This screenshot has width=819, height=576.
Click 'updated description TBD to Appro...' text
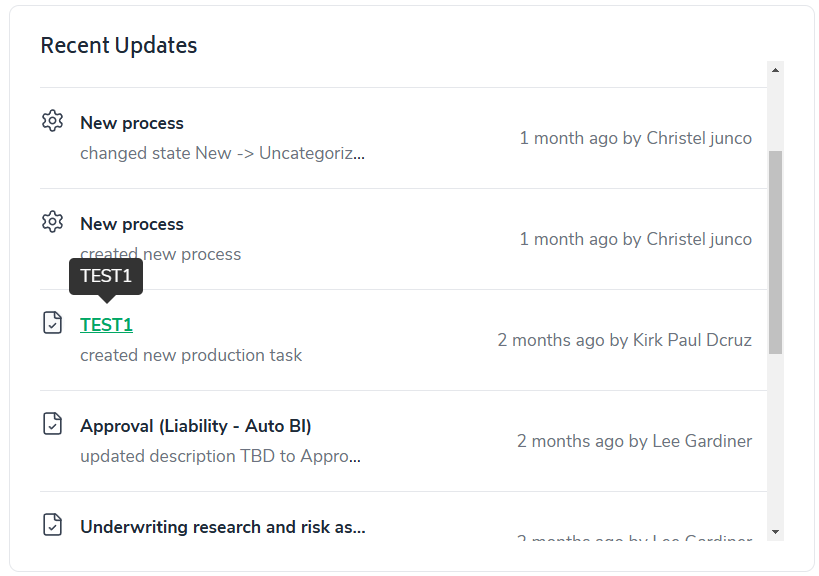(220, 456)
